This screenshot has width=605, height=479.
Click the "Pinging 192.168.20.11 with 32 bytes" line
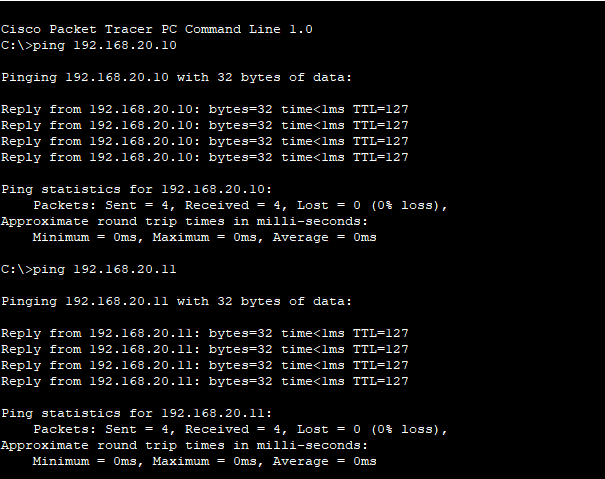coord(177,301)
